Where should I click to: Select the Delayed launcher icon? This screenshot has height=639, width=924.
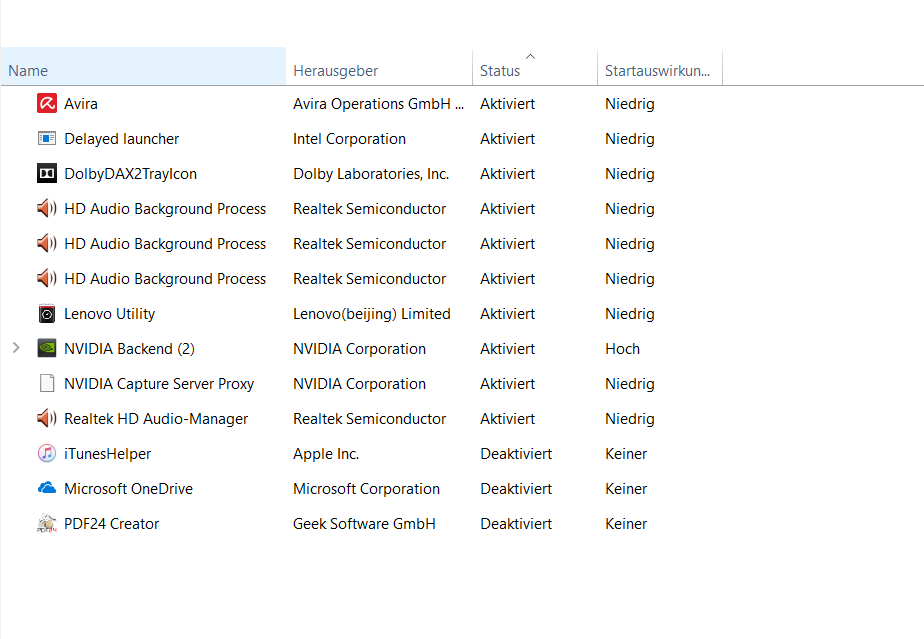tap(47, 138)
